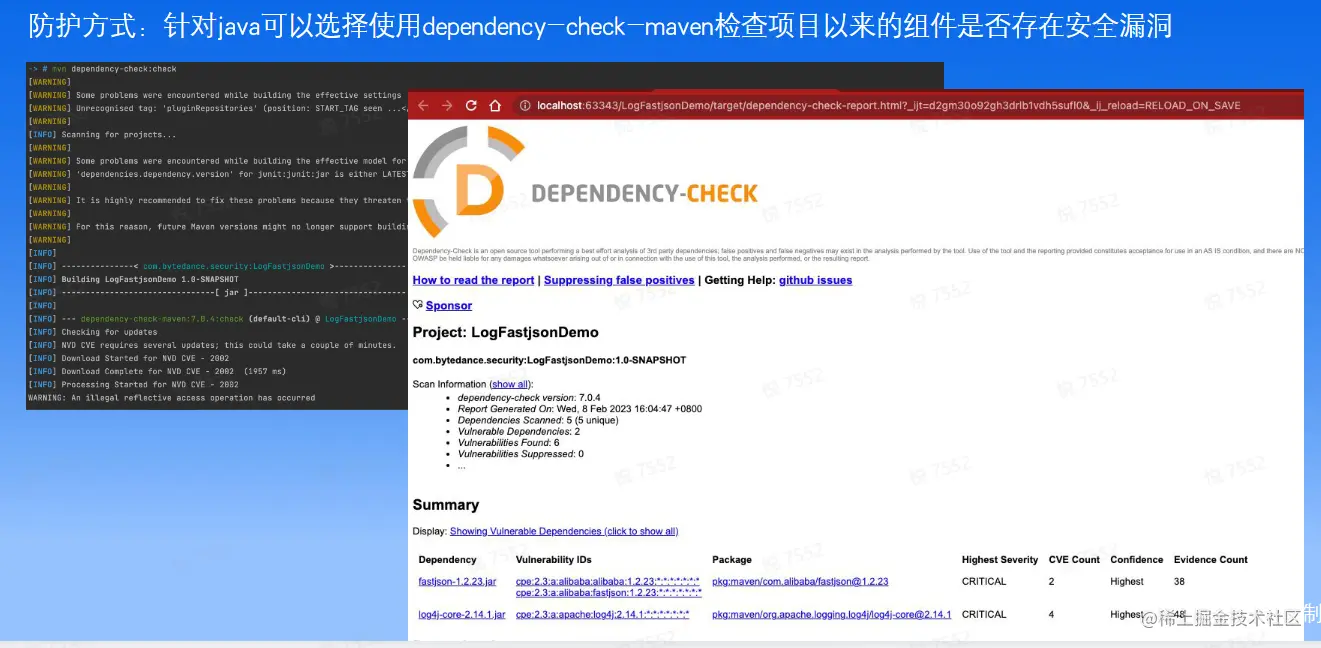Screen dimensions: 1321x648
Task: Click CVE count 2 in fastjson row
Action: (x=1051, y=581)
